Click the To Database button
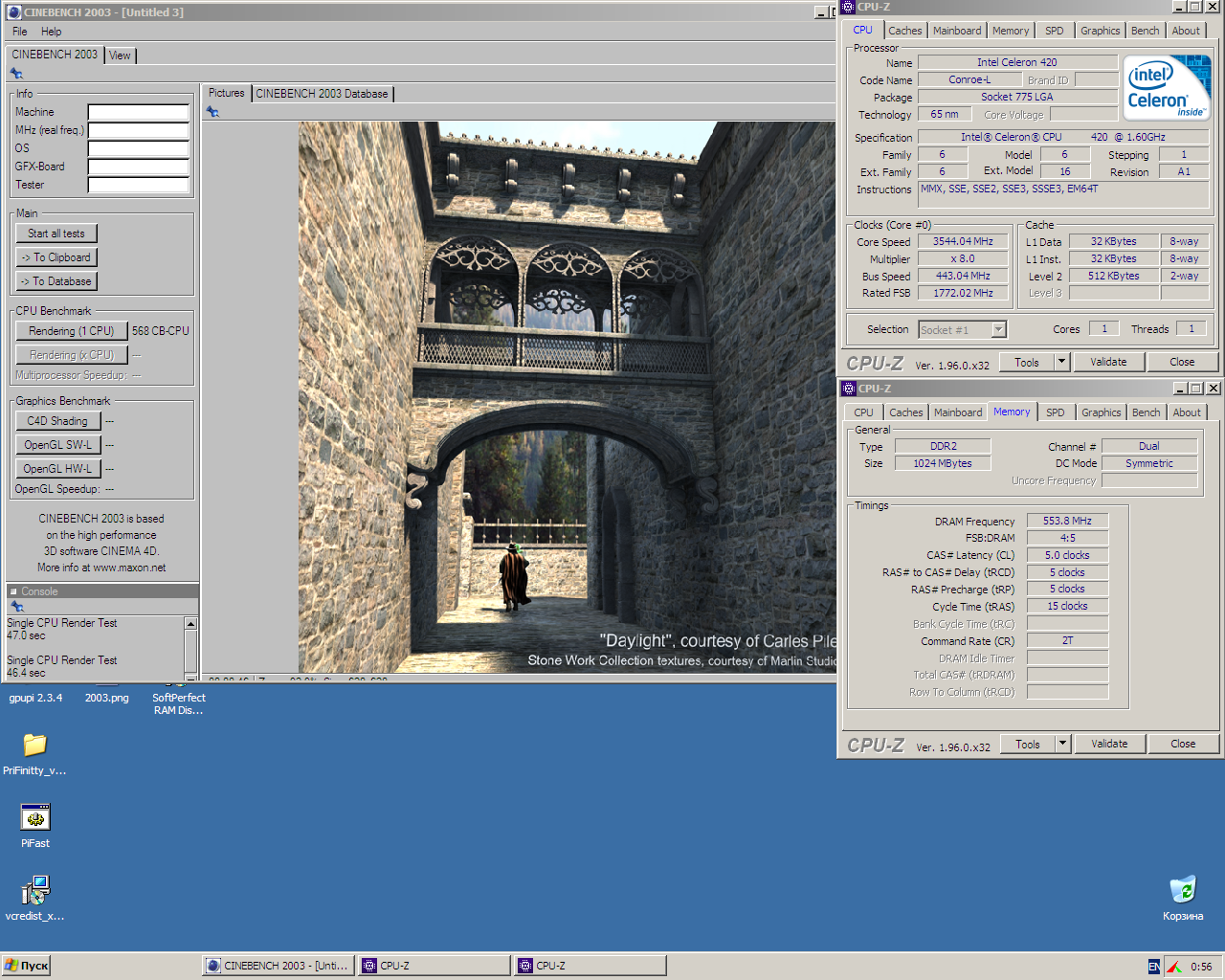The height and width of the screenshot is (980, 1225). click(56, 281)
